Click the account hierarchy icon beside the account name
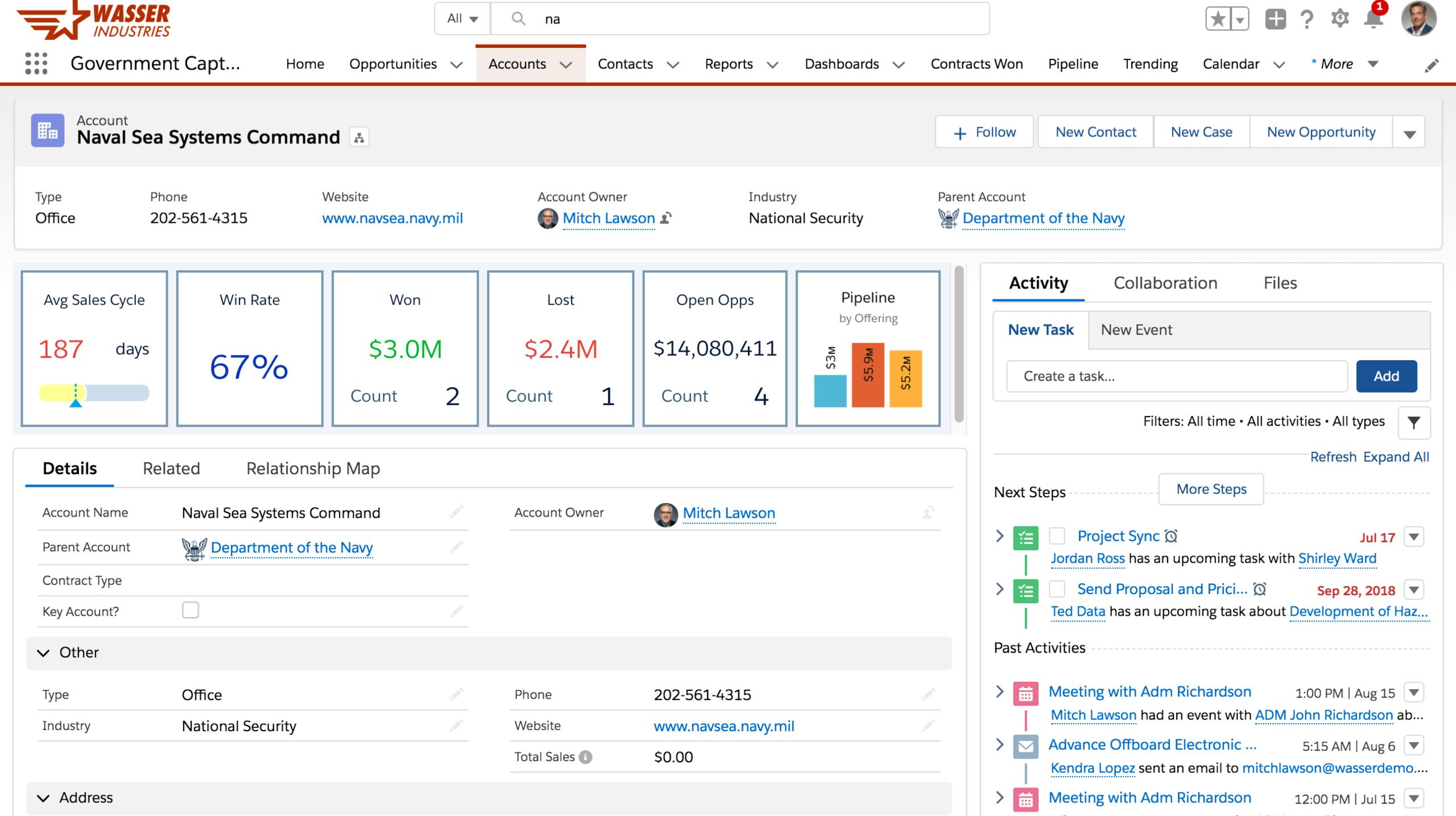Viewport: 1456px width, 816px height. (359, 138)
